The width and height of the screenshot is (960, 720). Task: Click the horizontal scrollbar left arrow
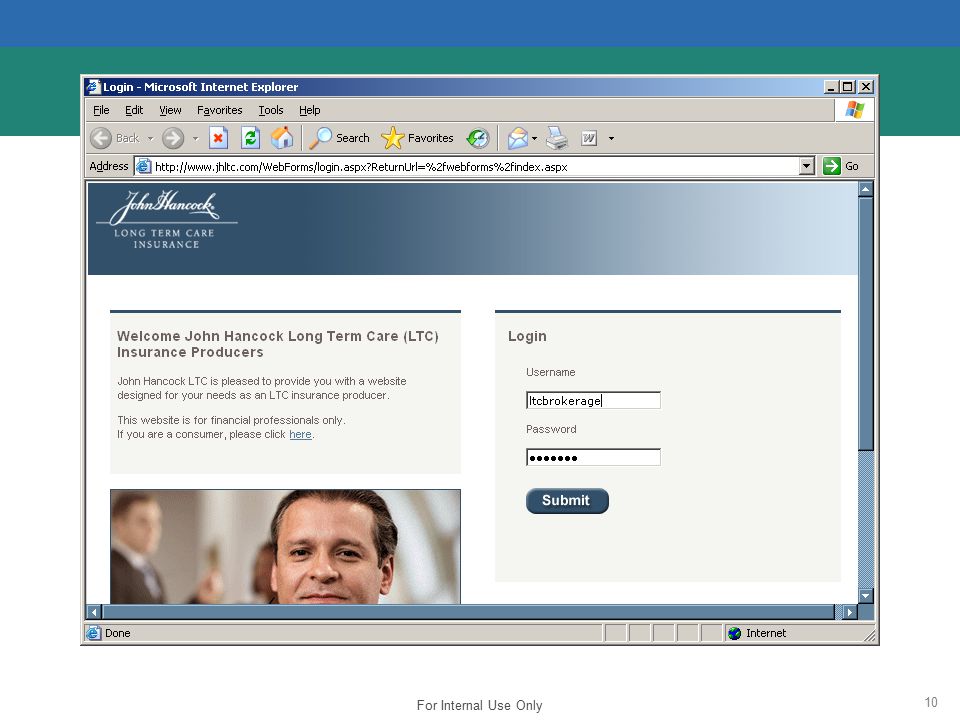tap(94, 612)
